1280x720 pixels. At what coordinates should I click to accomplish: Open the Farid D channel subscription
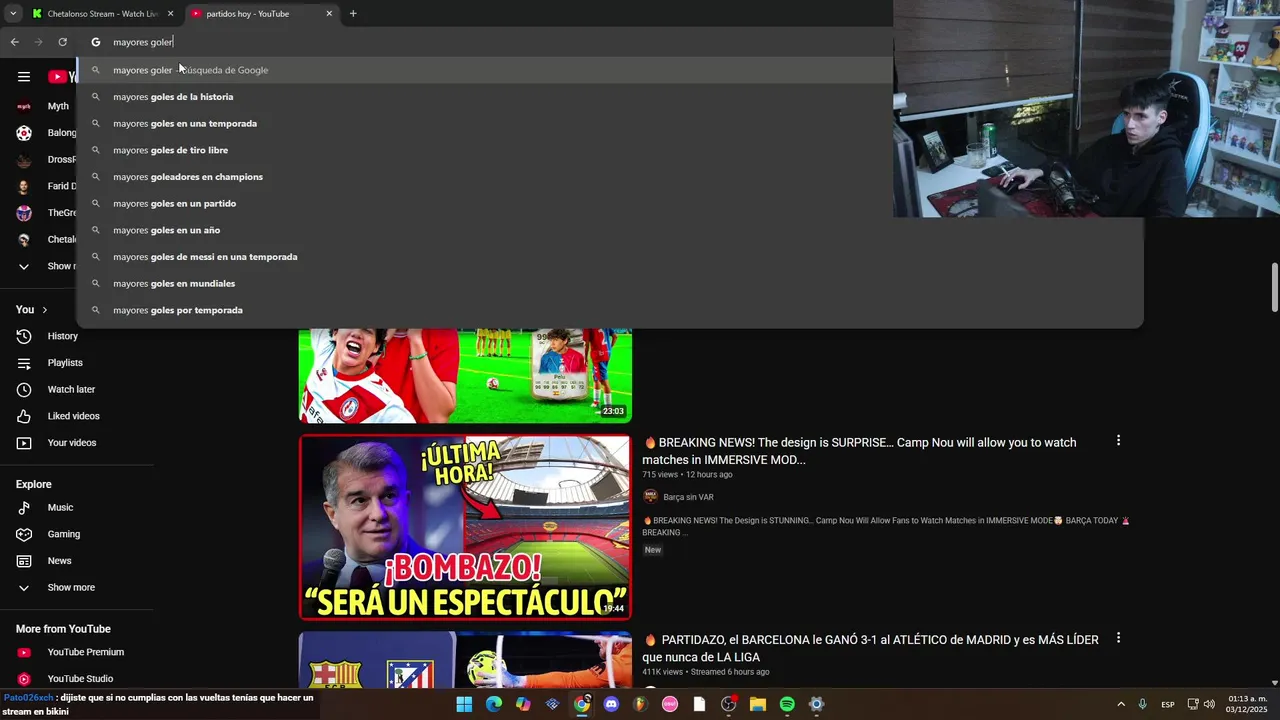point(45,186)
